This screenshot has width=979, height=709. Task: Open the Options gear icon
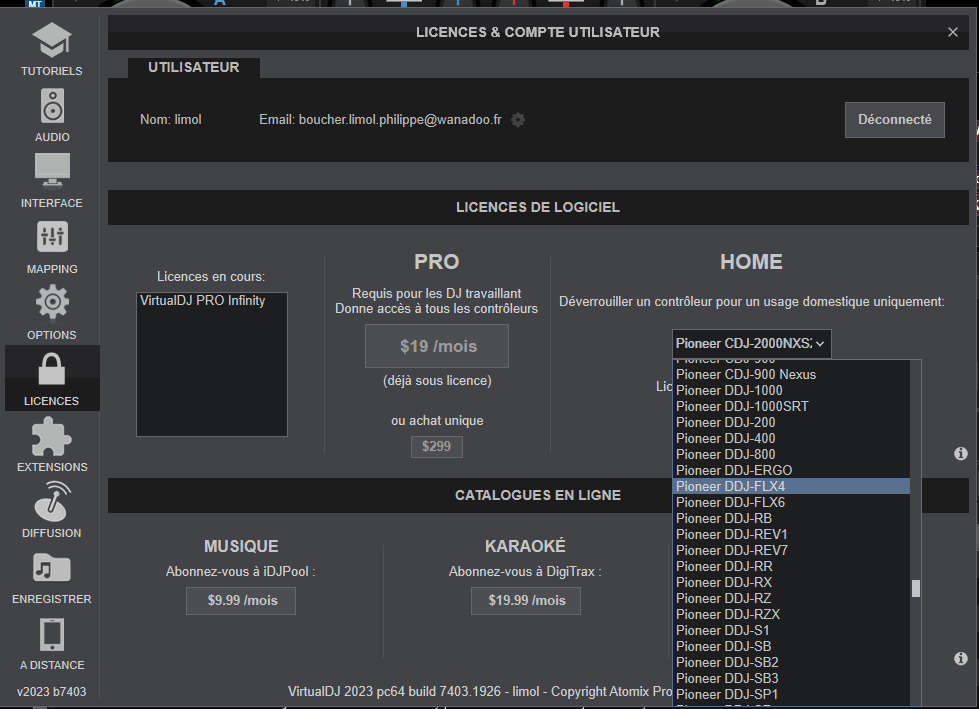tap(52, 303)
